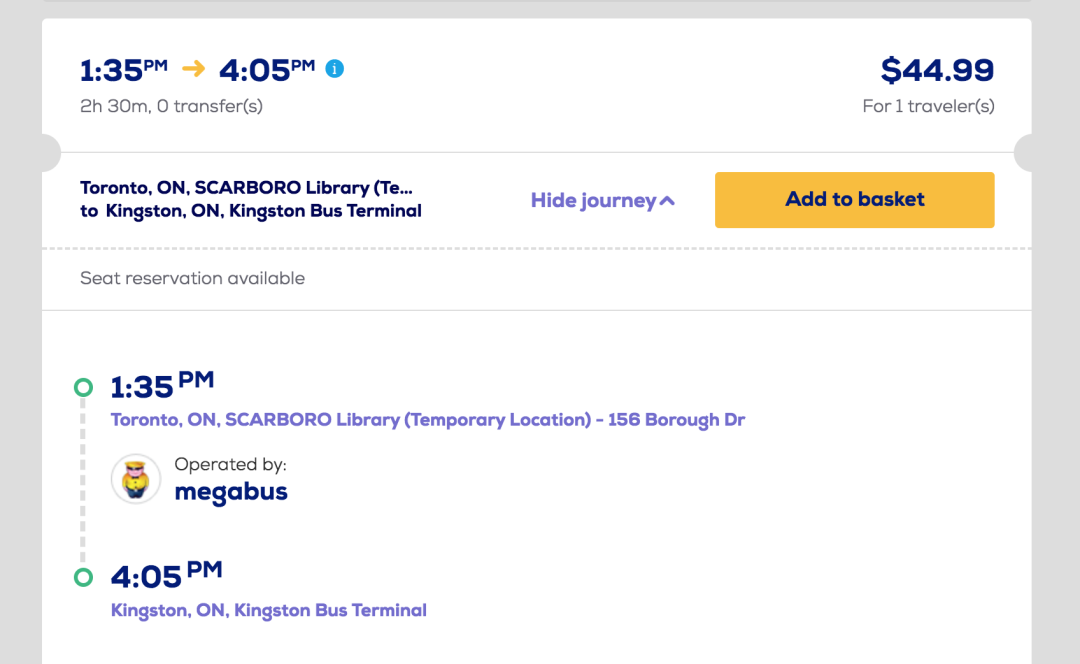
Task: Click the dashed timeline line between stops
Action: pyautogui.click(x=84, y=480)
